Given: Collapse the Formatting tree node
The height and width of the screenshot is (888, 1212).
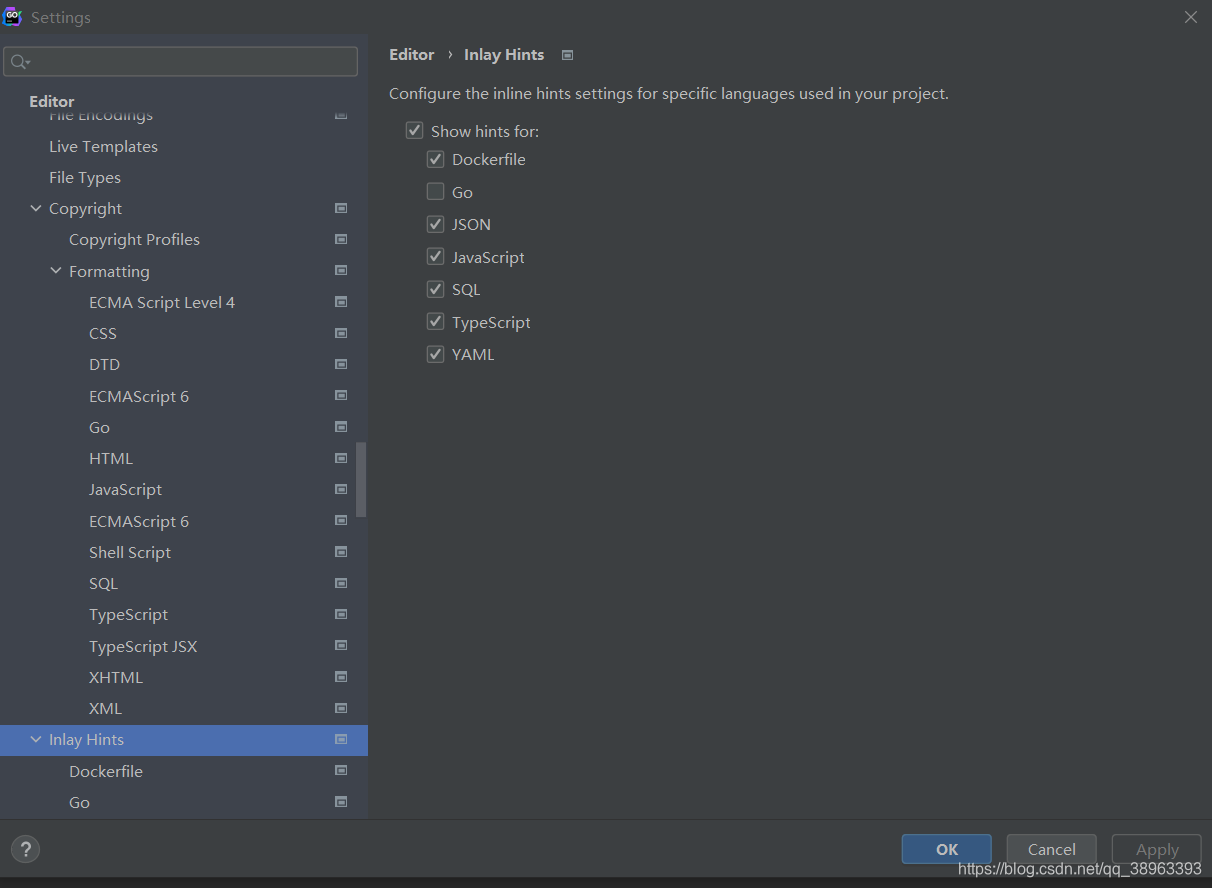Looking at the screenshot, I should (56, 271).
